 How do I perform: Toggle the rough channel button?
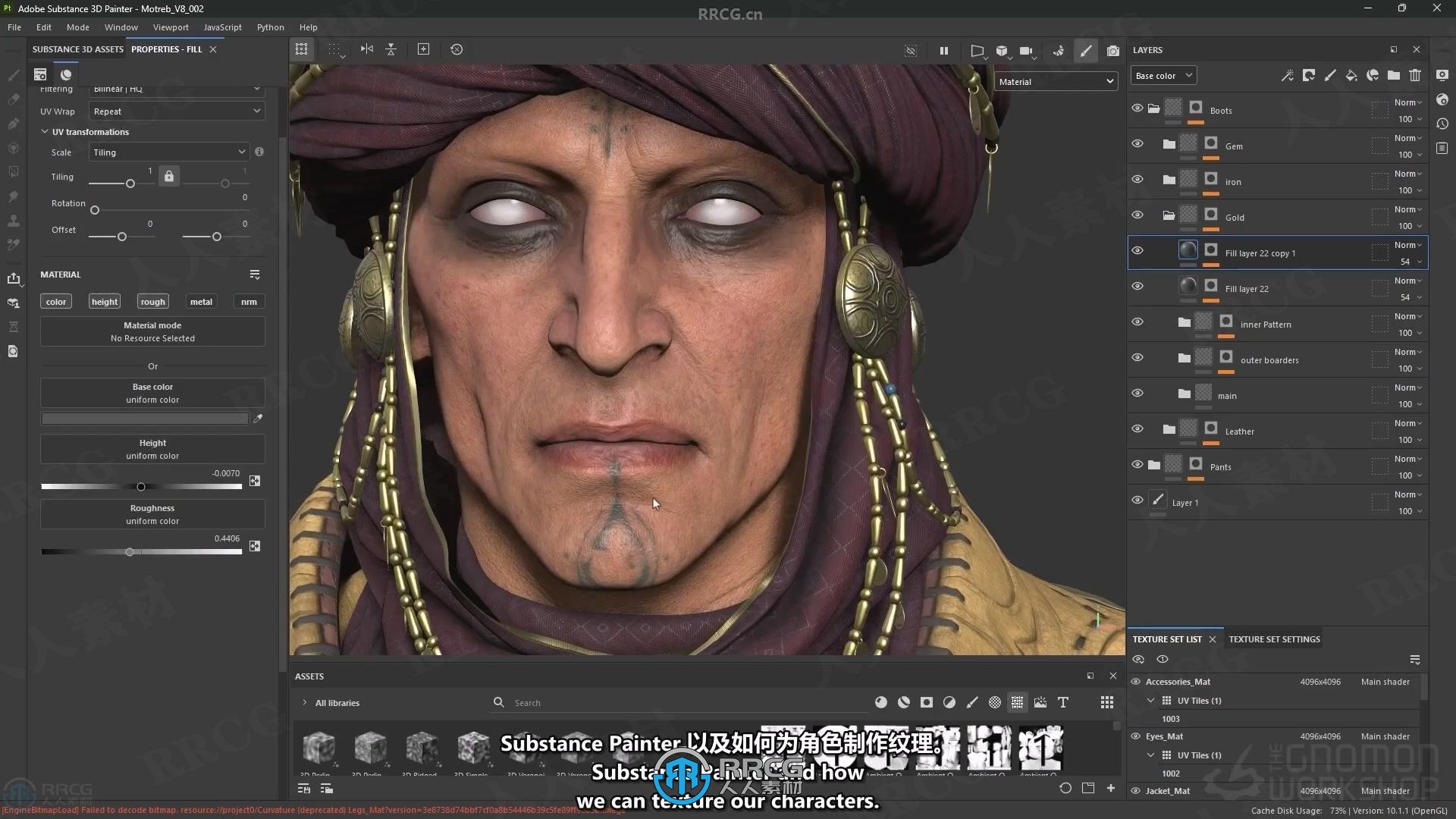click(x=152, y=302)
